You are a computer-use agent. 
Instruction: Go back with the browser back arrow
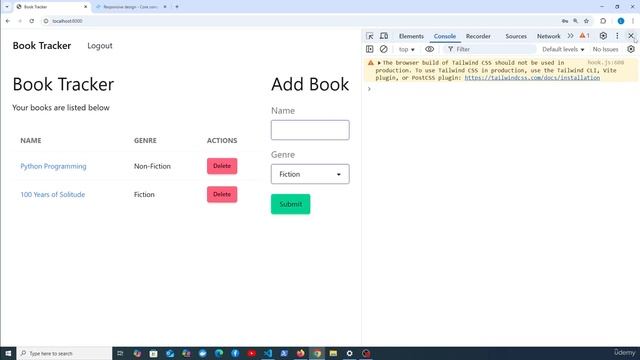(8, 21)
